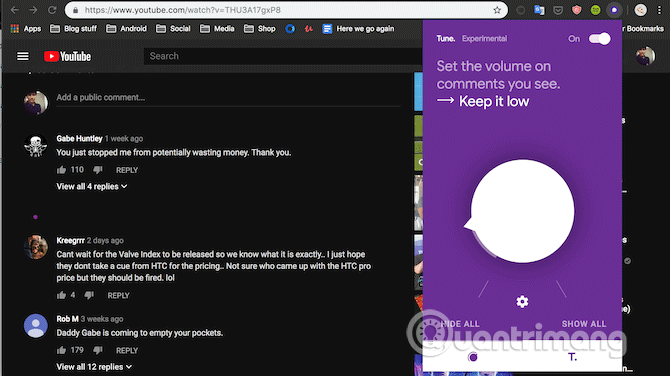670x376 pixels.
Task: Dislike Kreegrrr's comment
Action: click(x=89, y=295)
